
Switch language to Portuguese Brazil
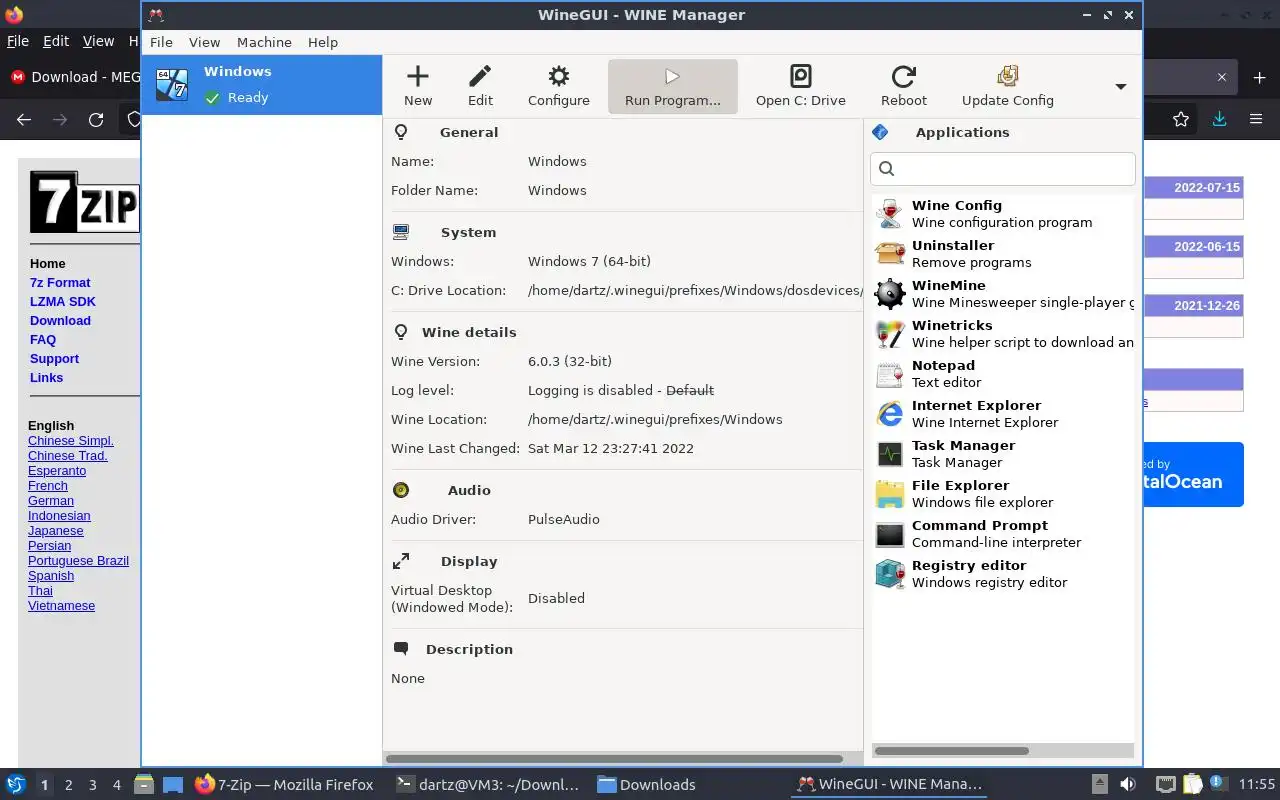tap(78, 560)
